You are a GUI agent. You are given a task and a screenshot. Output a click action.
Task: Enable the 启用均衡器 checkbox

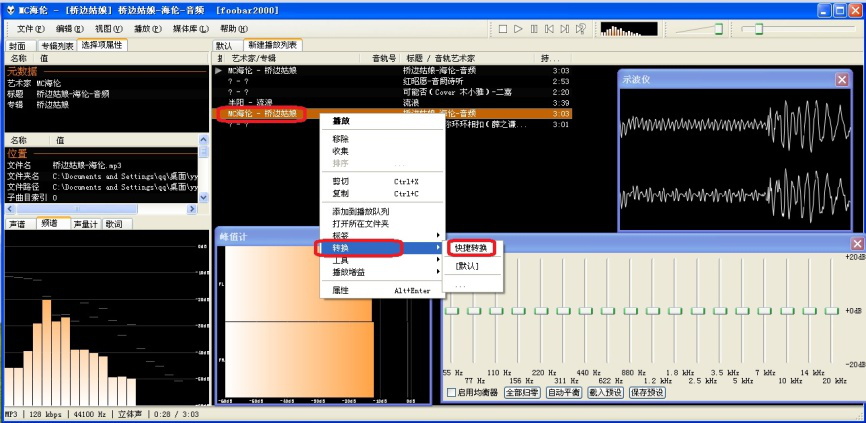point(451,392)
